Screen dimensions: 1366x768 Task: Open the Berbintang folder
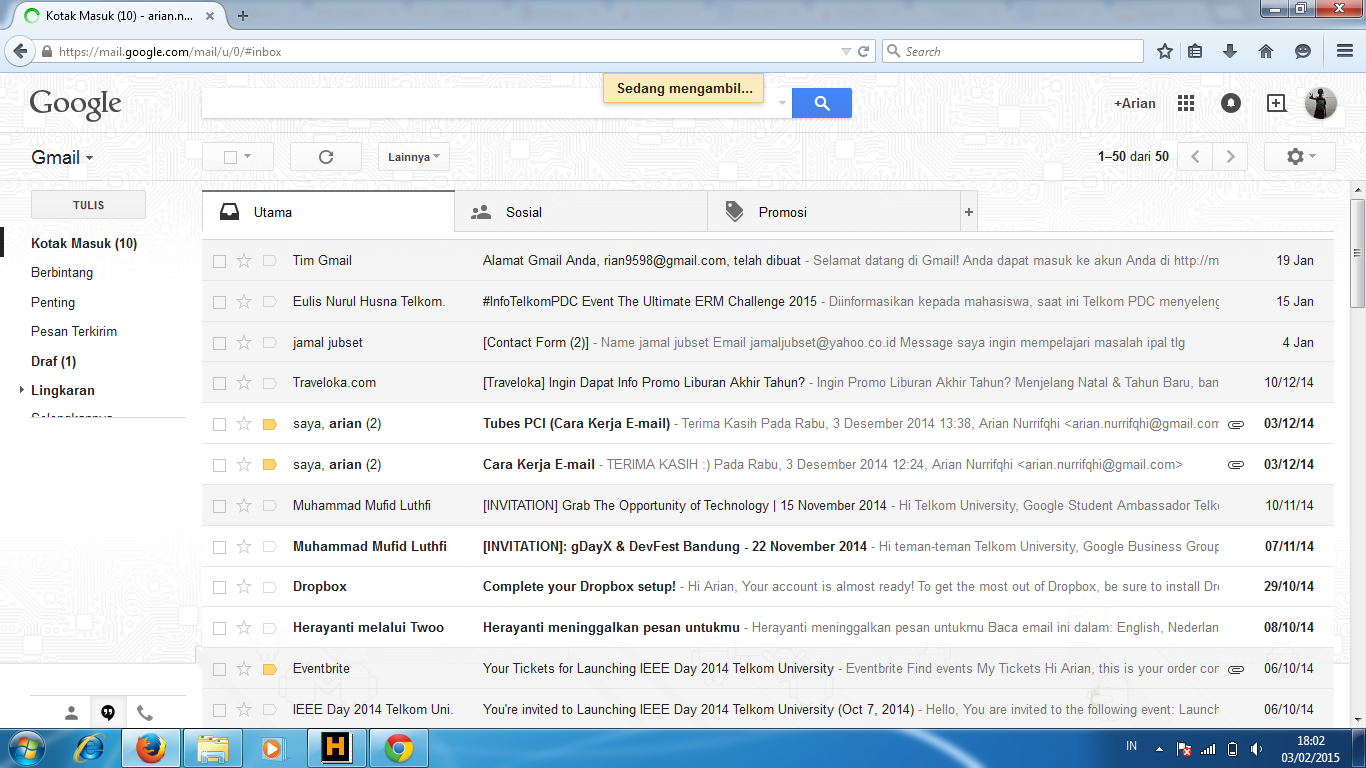click(x=62, y=272)
